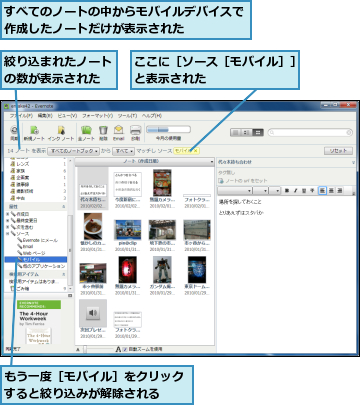Click the リセット button
The image size is (360, 405).
tap(338, 151)
